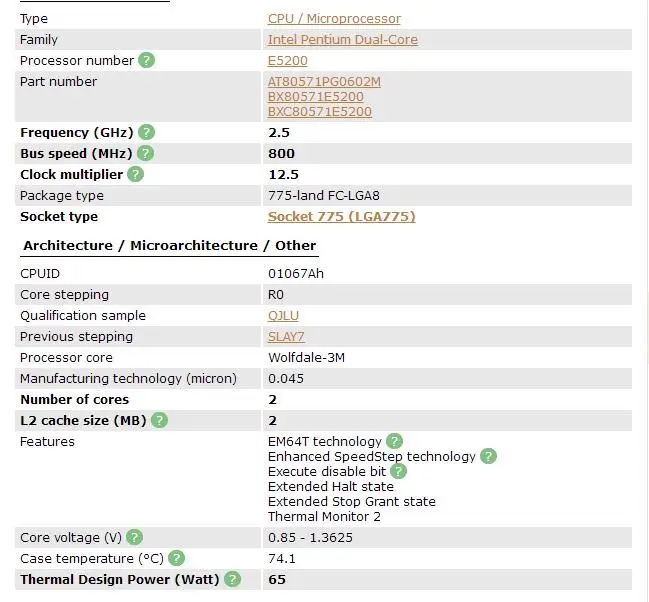Select the manufacturing technology value 0.045

coord(286,378)
